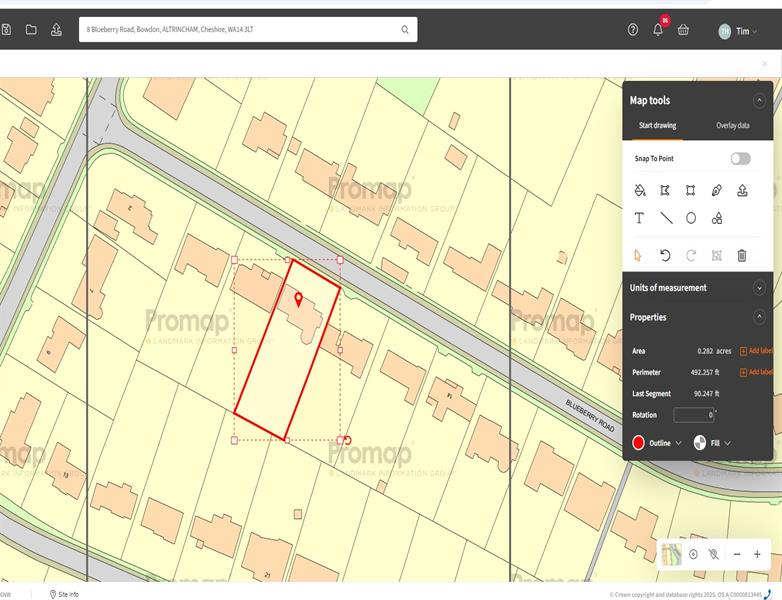Click Add label next to Area
This screenshot has width=782, height=600.
coord(756,351)
